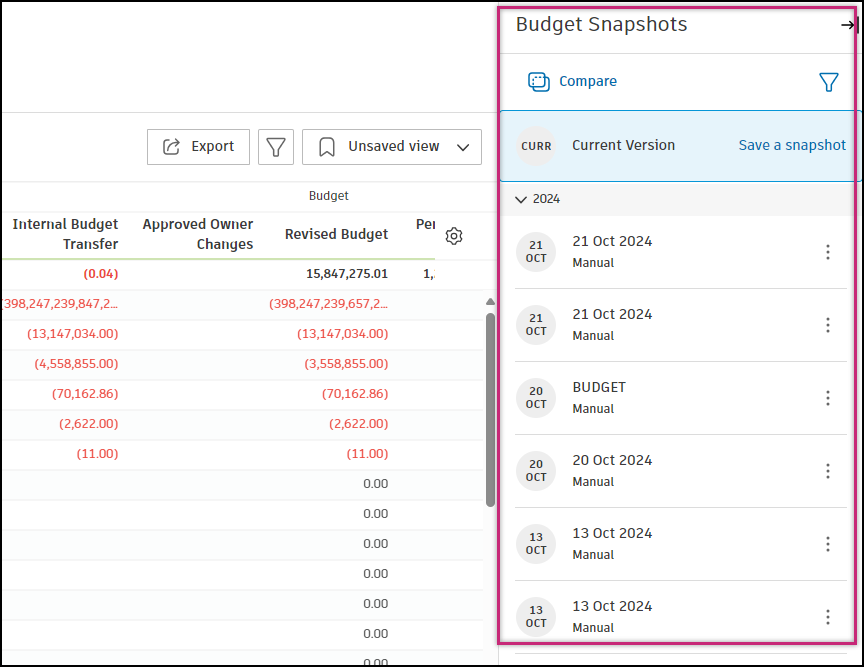Click the export arrow icon in Export button
Viewport: 864px width, 667px height.
point(171,147)
